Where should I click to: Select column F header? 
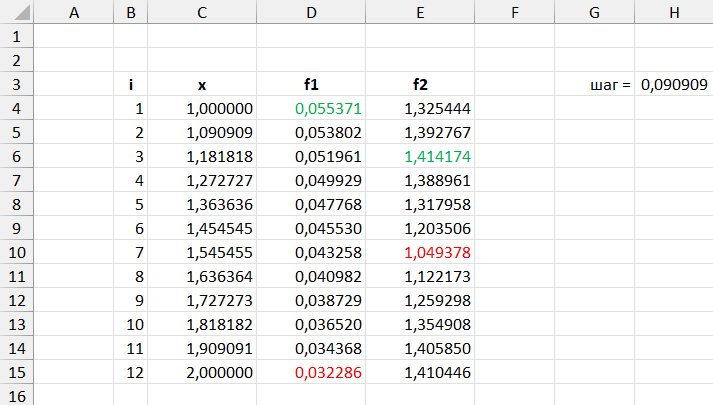515,12
